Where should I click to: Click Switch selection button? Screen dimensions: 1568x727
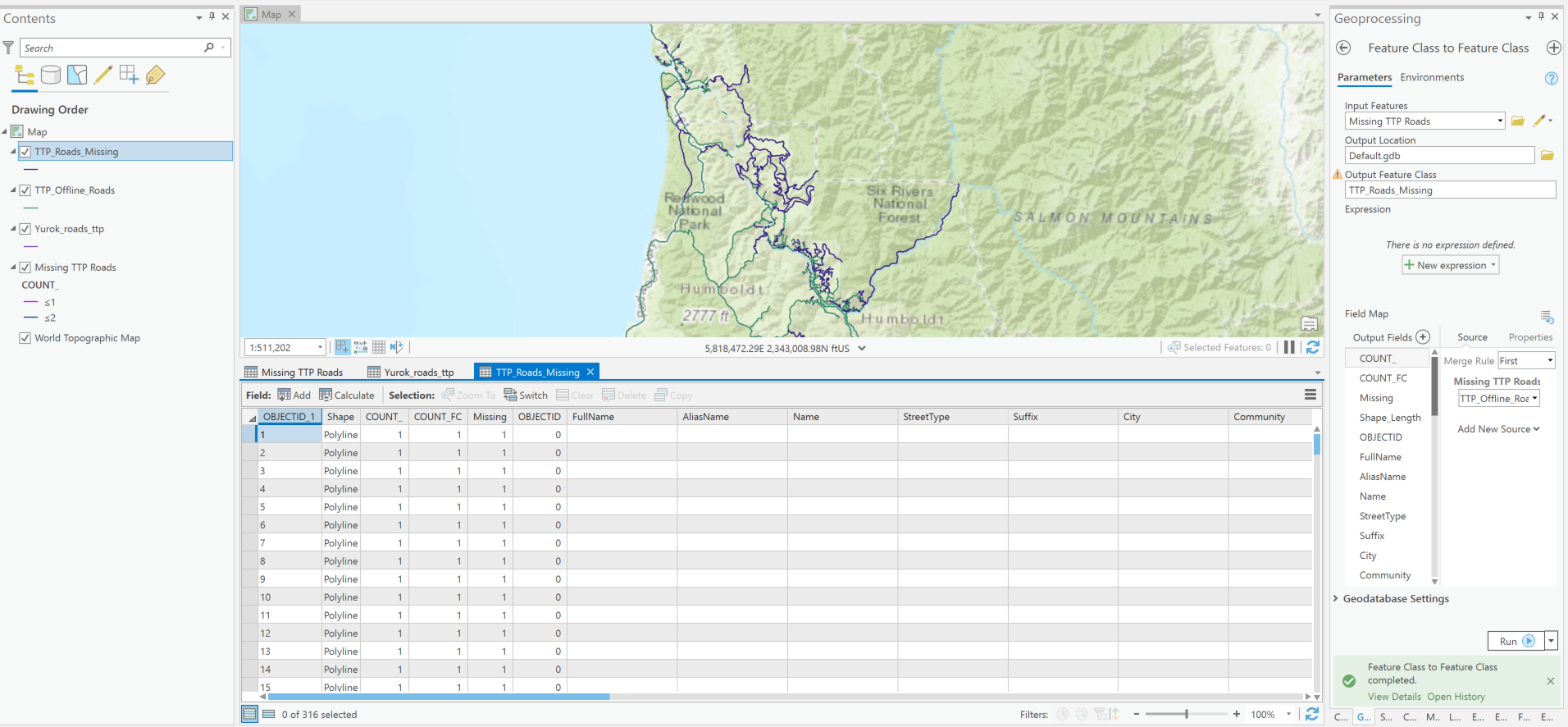point(526,395)
